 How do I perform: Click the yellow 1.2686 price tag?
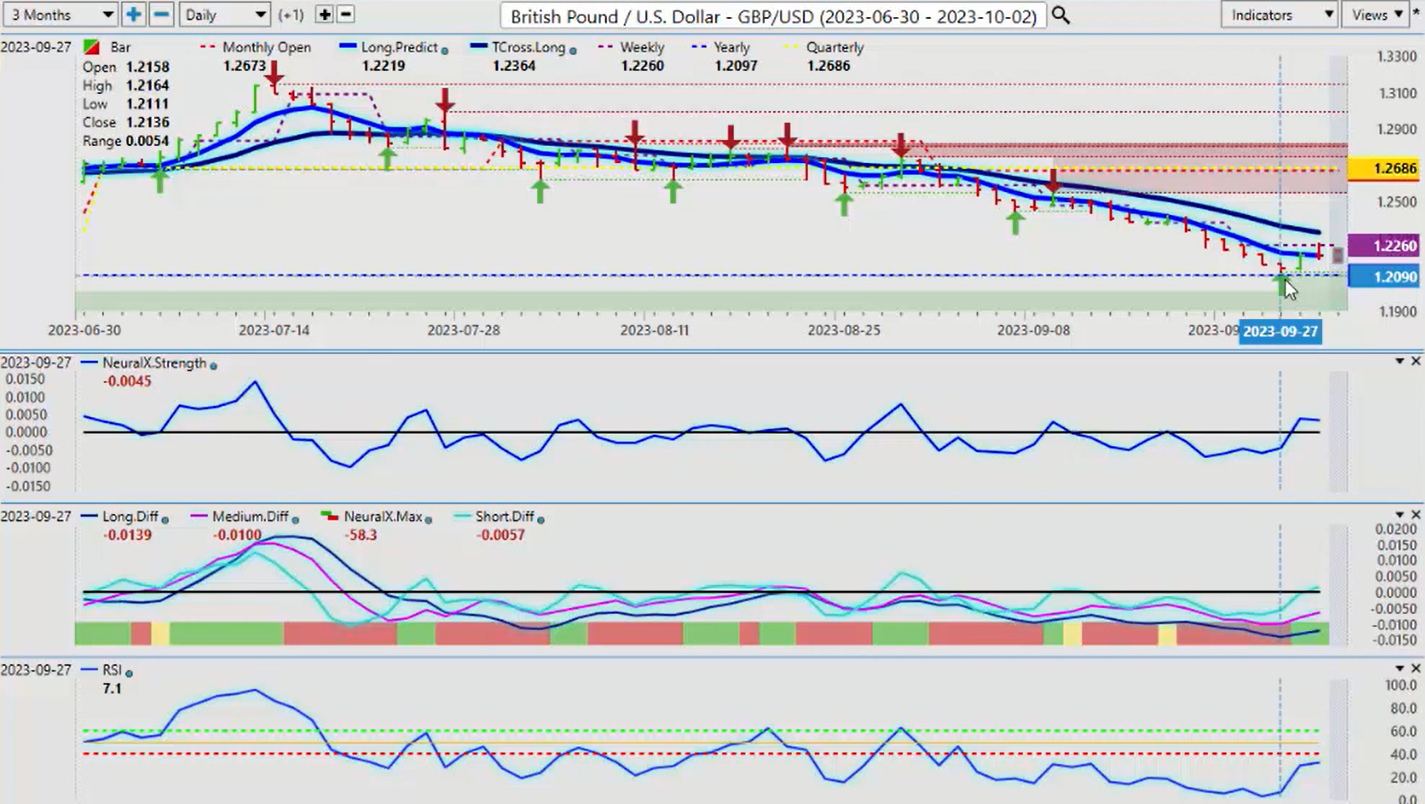[x=1385, y=169]
